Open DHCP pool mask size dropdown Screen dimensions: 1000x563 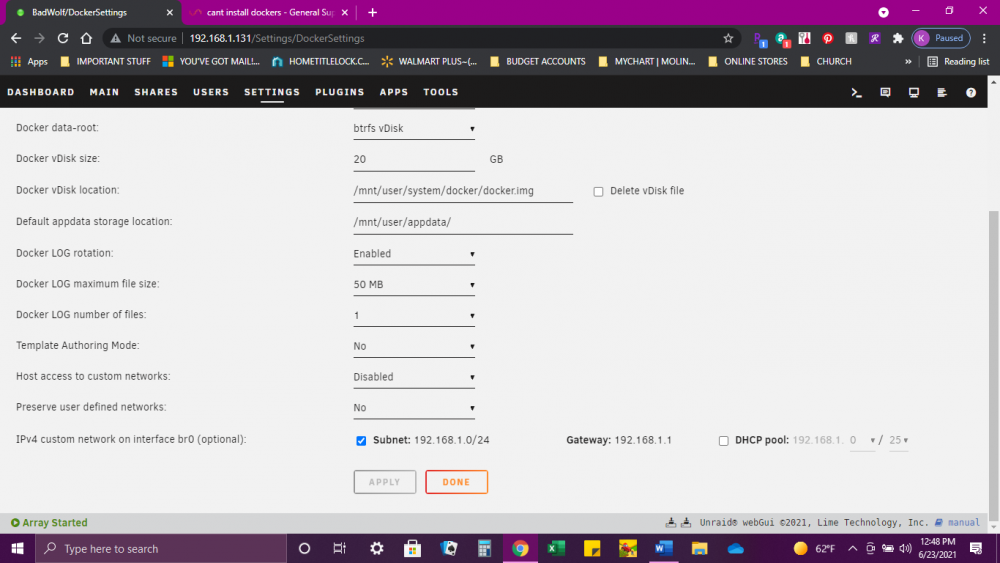(899, 441)
